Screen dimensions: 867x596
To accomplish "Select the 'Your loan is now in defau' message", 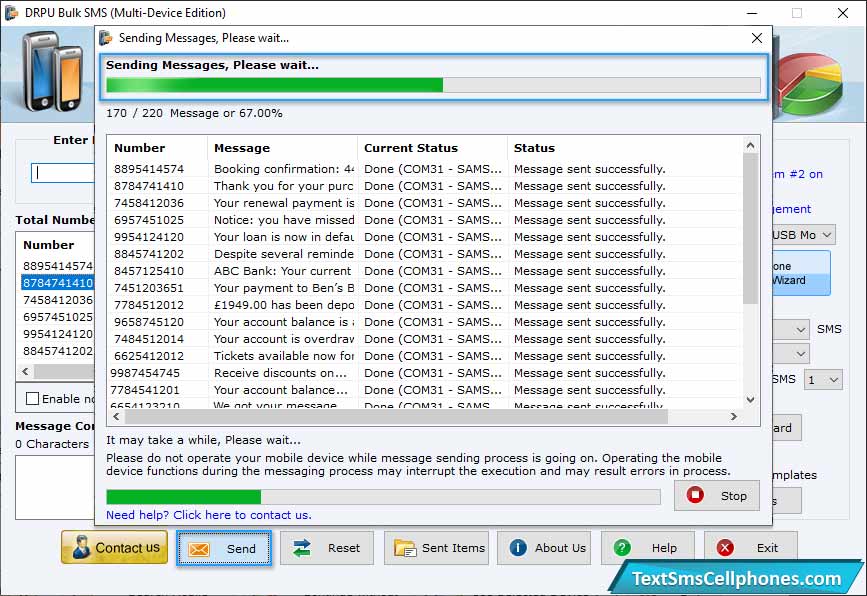I will click(284, 237).
